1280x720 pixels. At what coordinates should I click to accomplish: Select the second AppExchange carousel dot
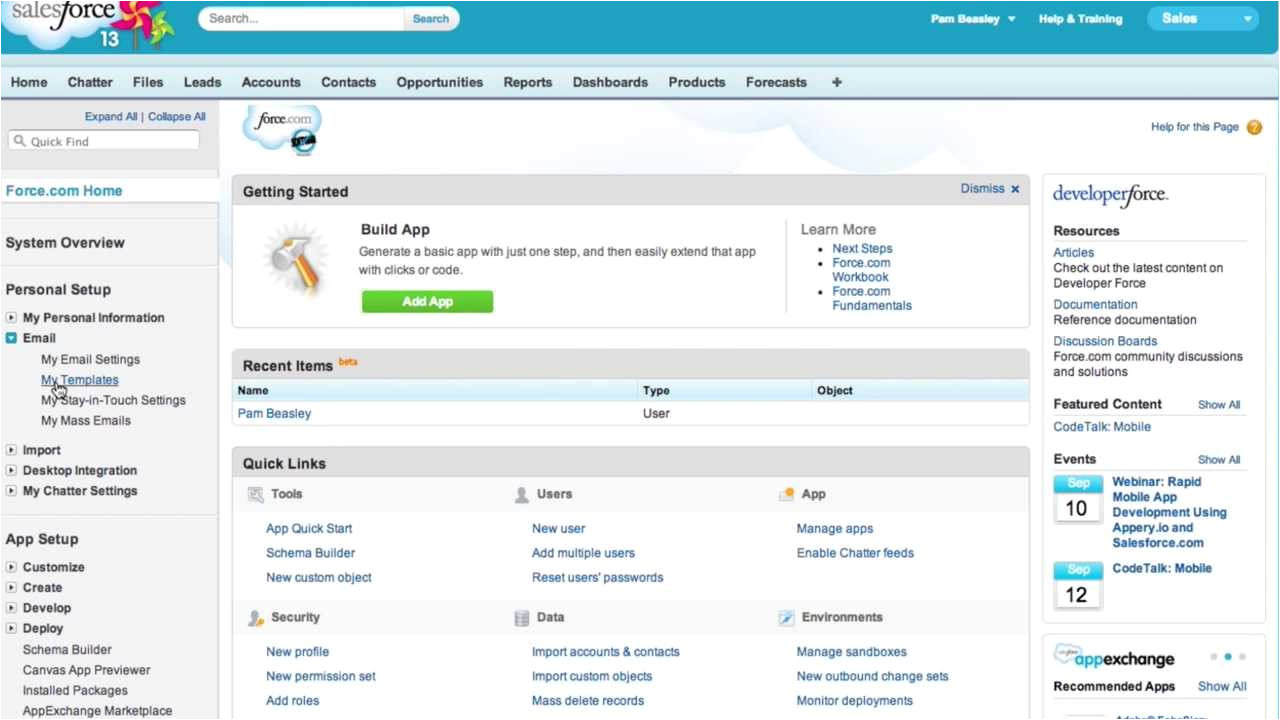pyautogui.click(x=1228, y=657)
